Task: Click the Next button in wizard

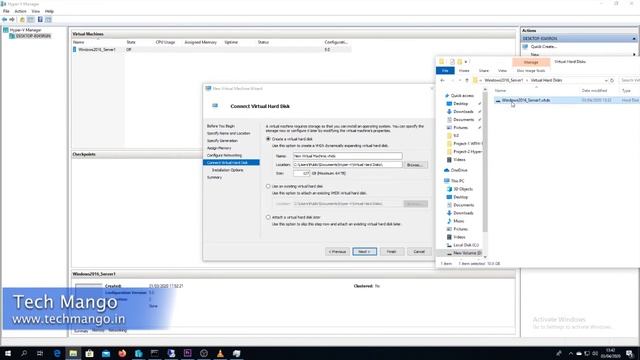Action: [x=364, y=251]
